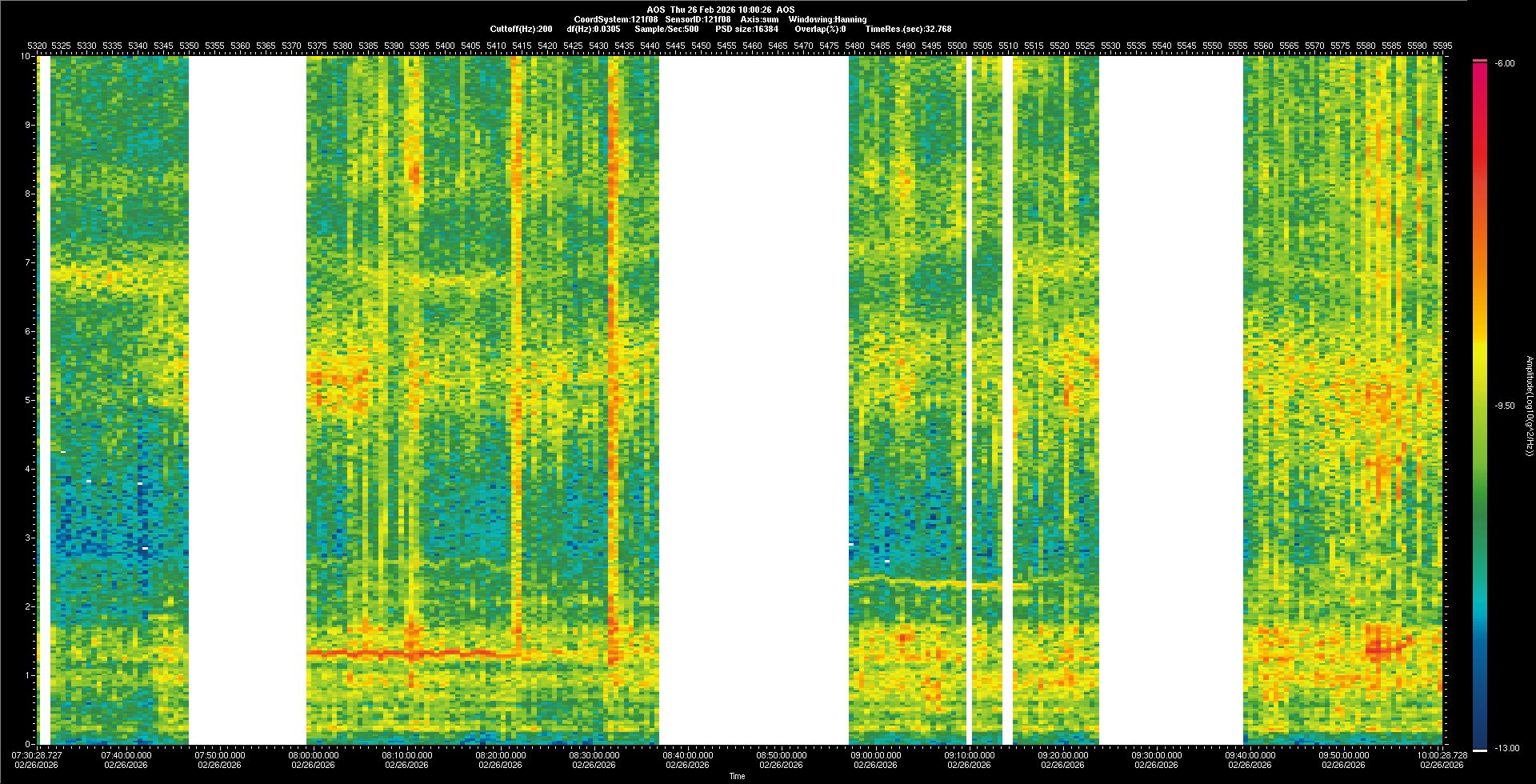Click the time label 08:30:00.000
The width and height of the screenshot is (1536, 784).
coord(594,754)
